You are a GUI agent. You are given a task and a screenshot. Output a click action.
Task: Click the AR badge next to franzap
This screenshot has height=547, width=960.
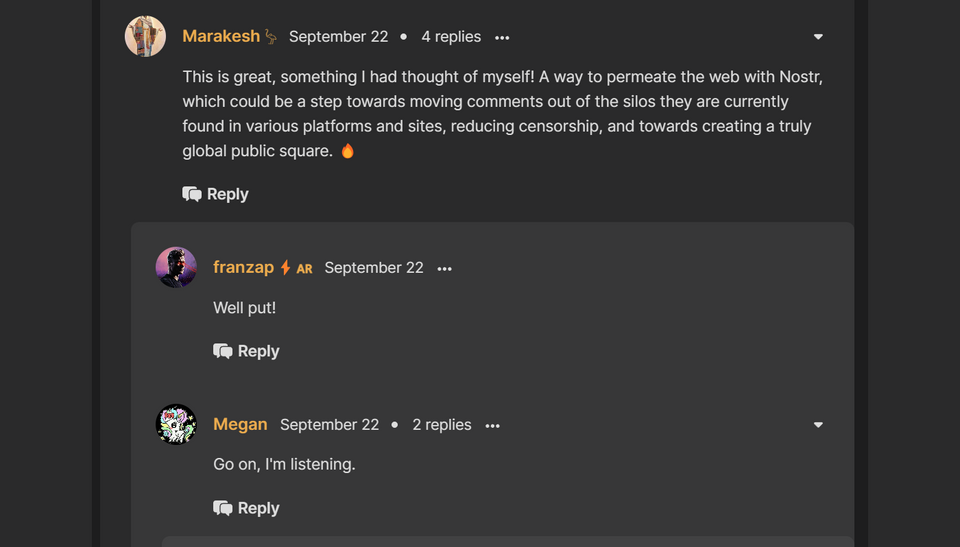tap(304, 269)
